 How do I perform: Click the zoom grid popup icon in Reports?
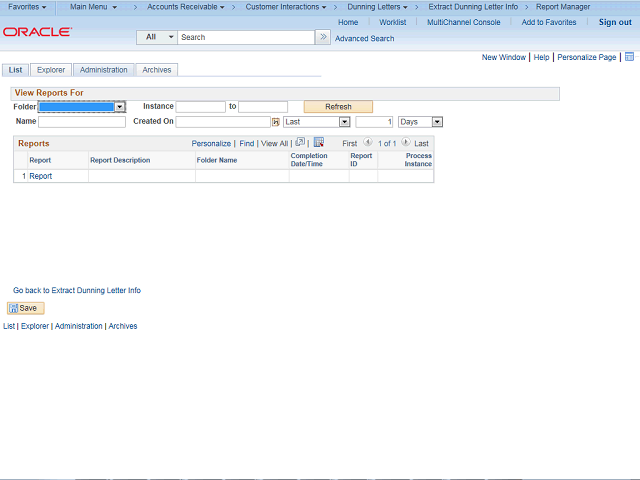300,142
